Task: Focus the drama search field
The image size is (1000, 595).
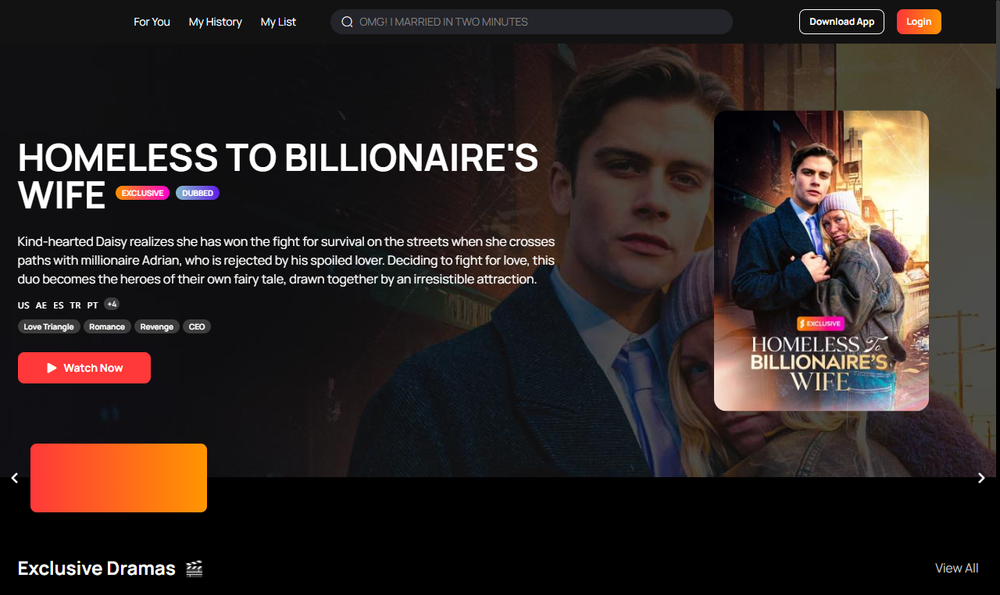Action: [x=531, y=22]
